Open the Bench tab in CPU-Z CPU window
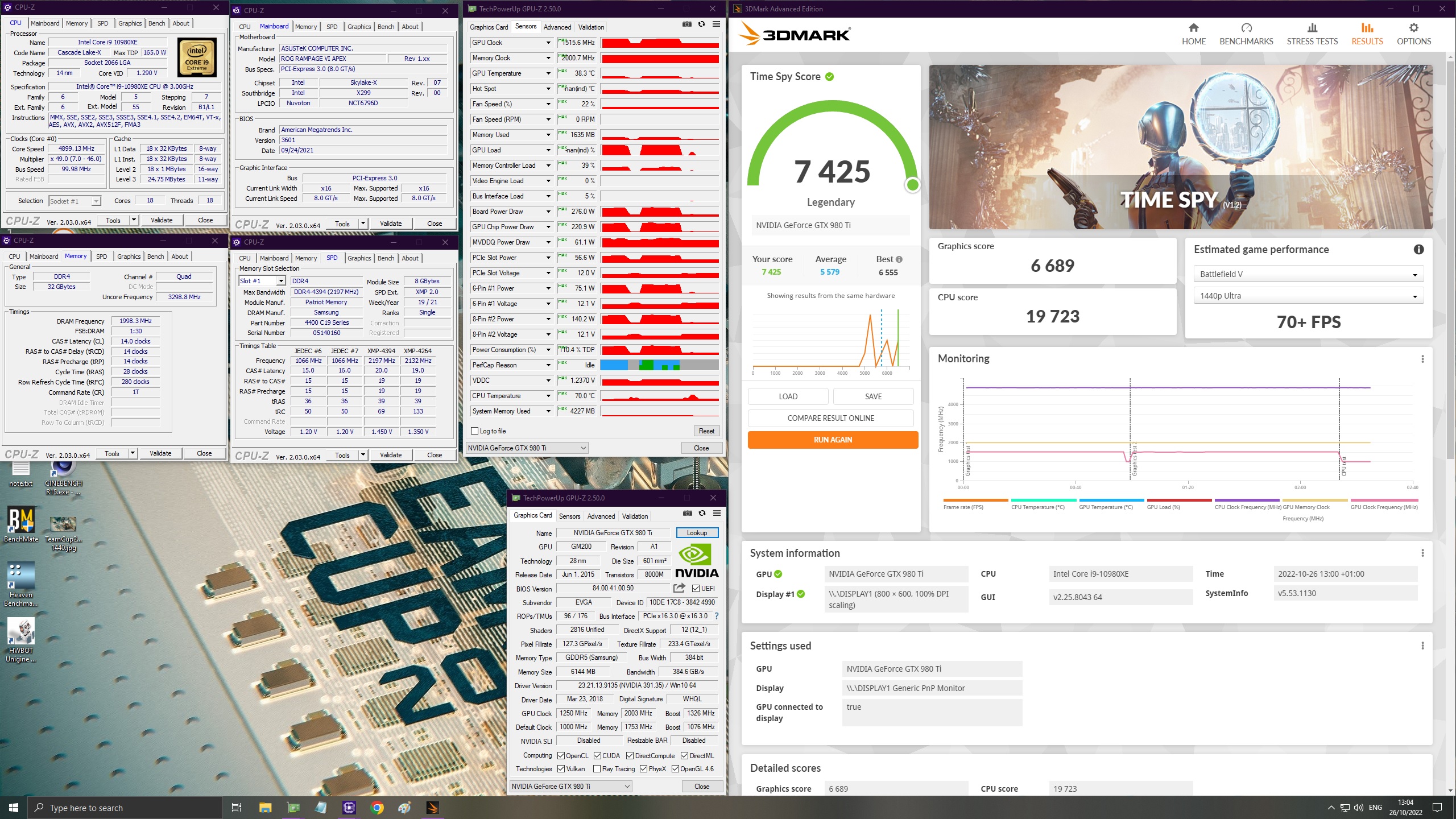Screen dimensions: 1456x819 [156, 23]
